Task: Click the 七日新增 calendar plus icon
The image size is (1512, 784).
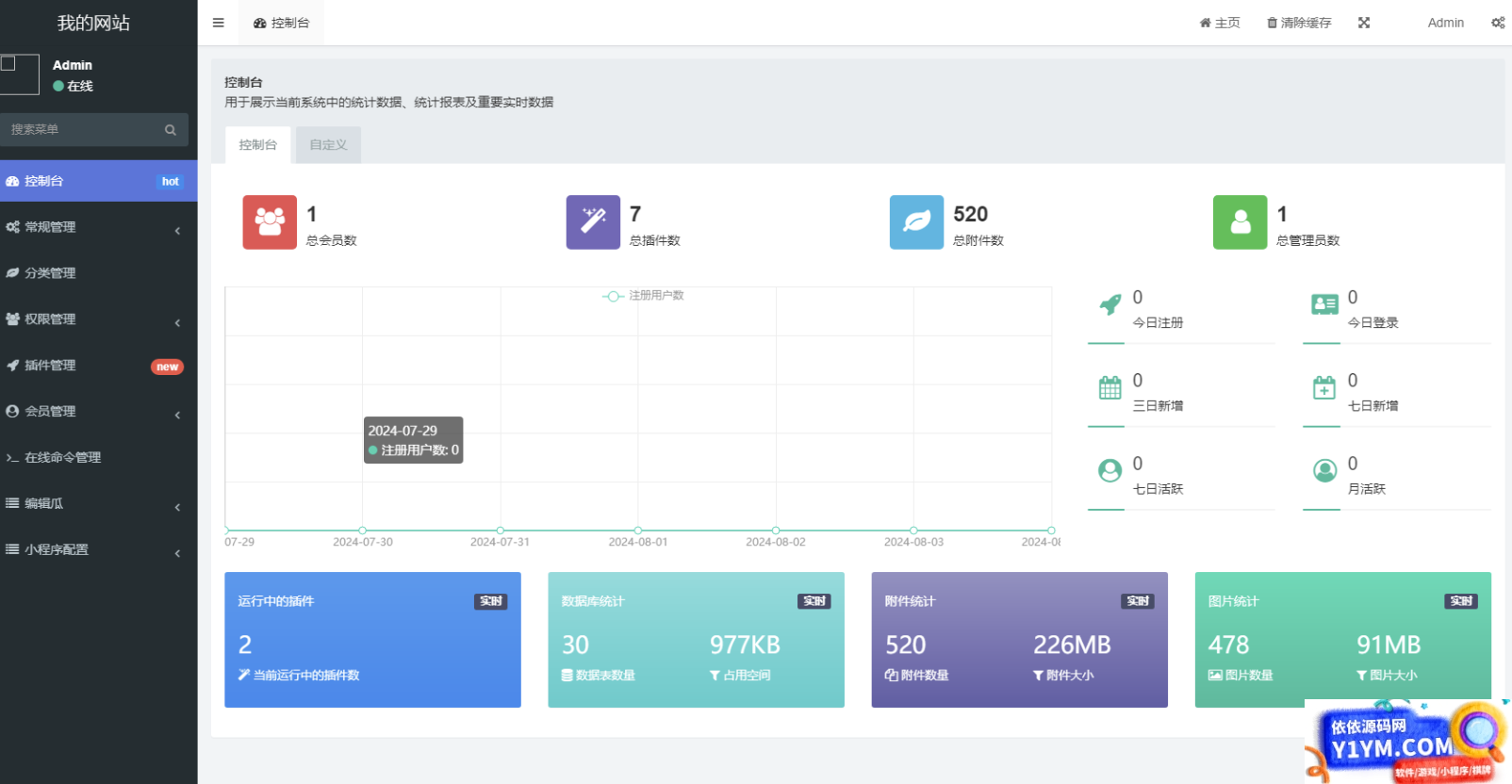Action: pos(1324,387)
